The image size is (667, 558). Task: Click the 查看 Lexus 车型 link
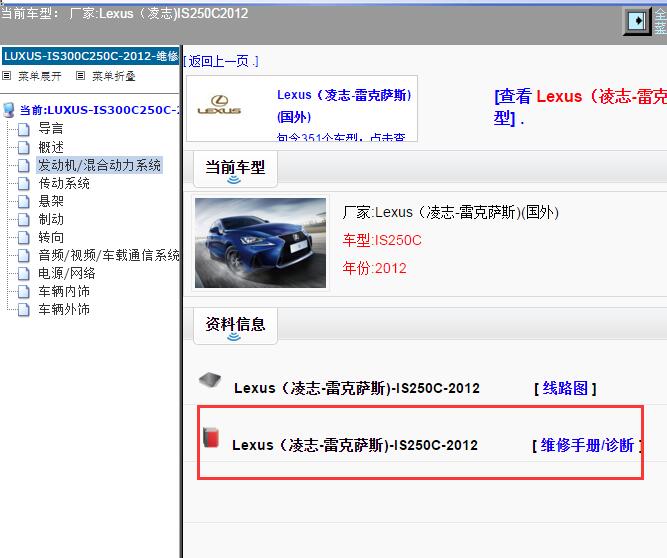pos(580,107)
